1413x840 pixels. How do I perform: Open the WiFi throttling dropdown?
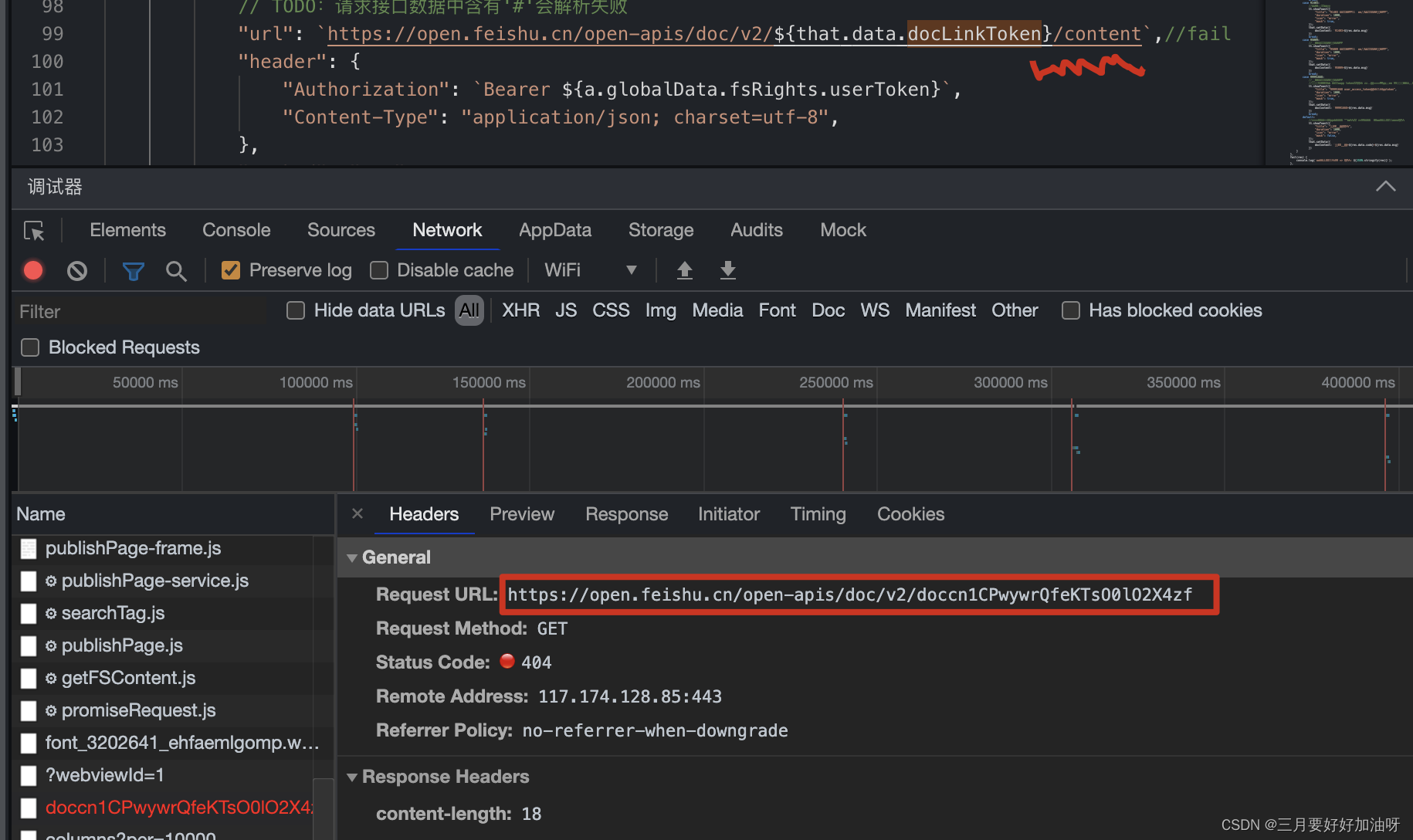pyautogui.click(x=591, y=270)
